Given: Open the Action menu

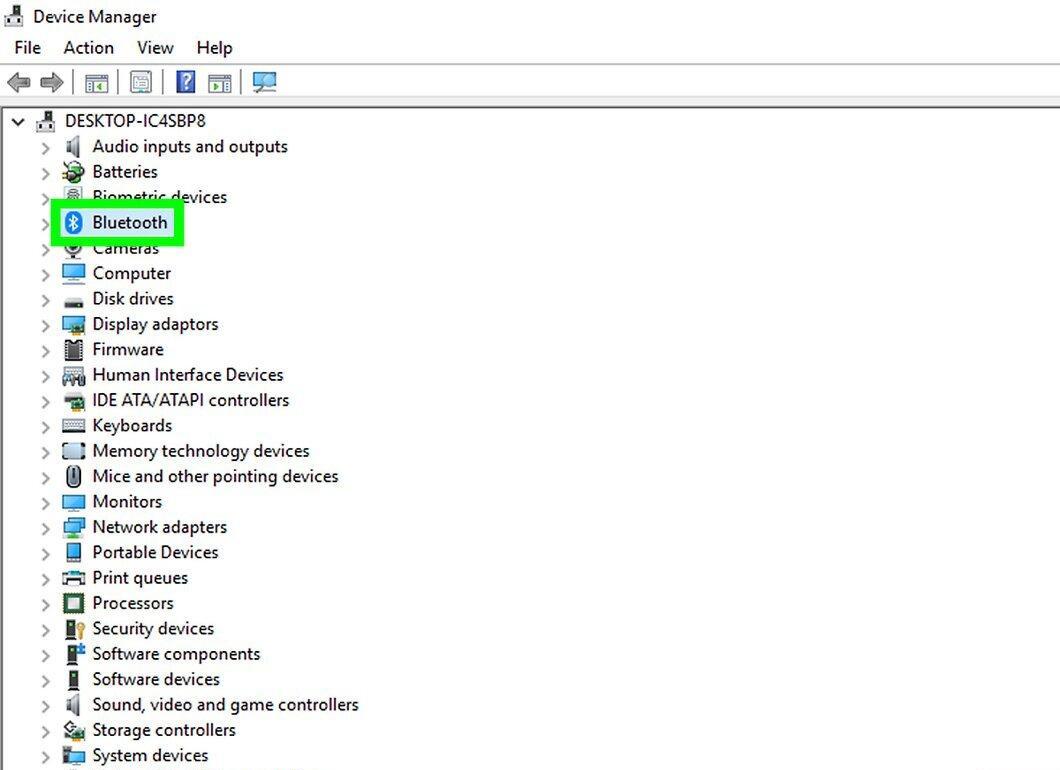Looking at the screenshot, I should (89, 48).
